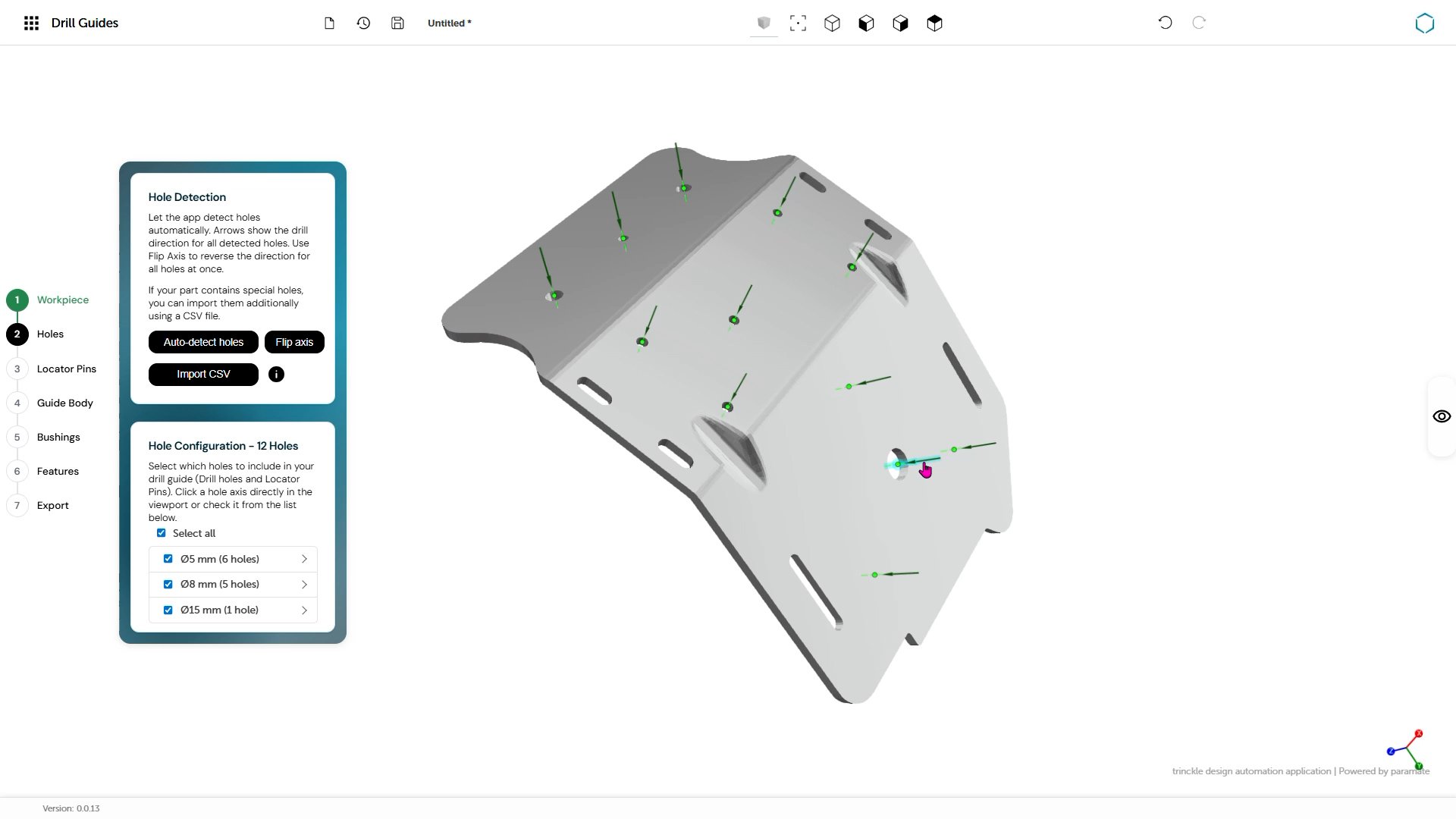Toggle visibility with the eye icon
Image resolution: width=1456 pixels, height=819 pixels.
coord(1442,416)
